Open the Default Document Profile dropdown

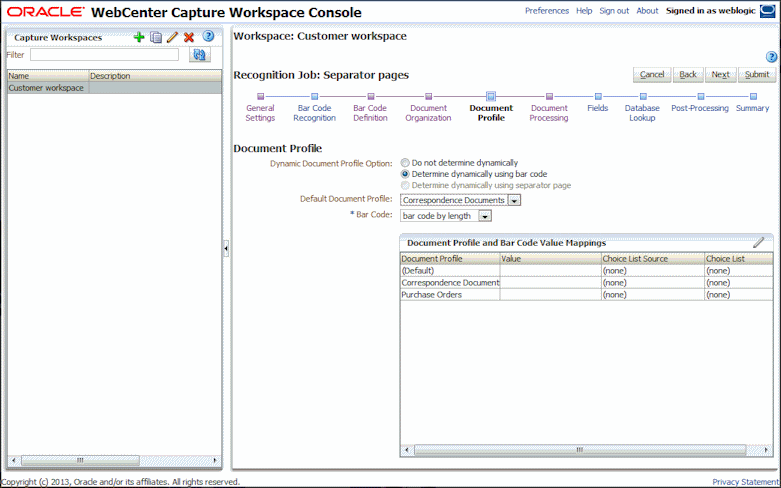(x=514, y=200)
